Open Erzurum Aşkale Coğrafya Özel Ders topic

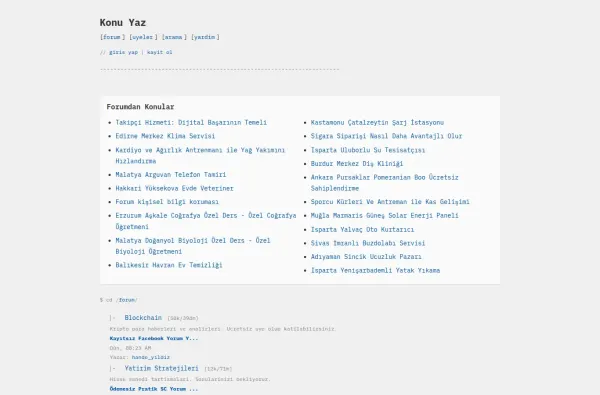206,221
